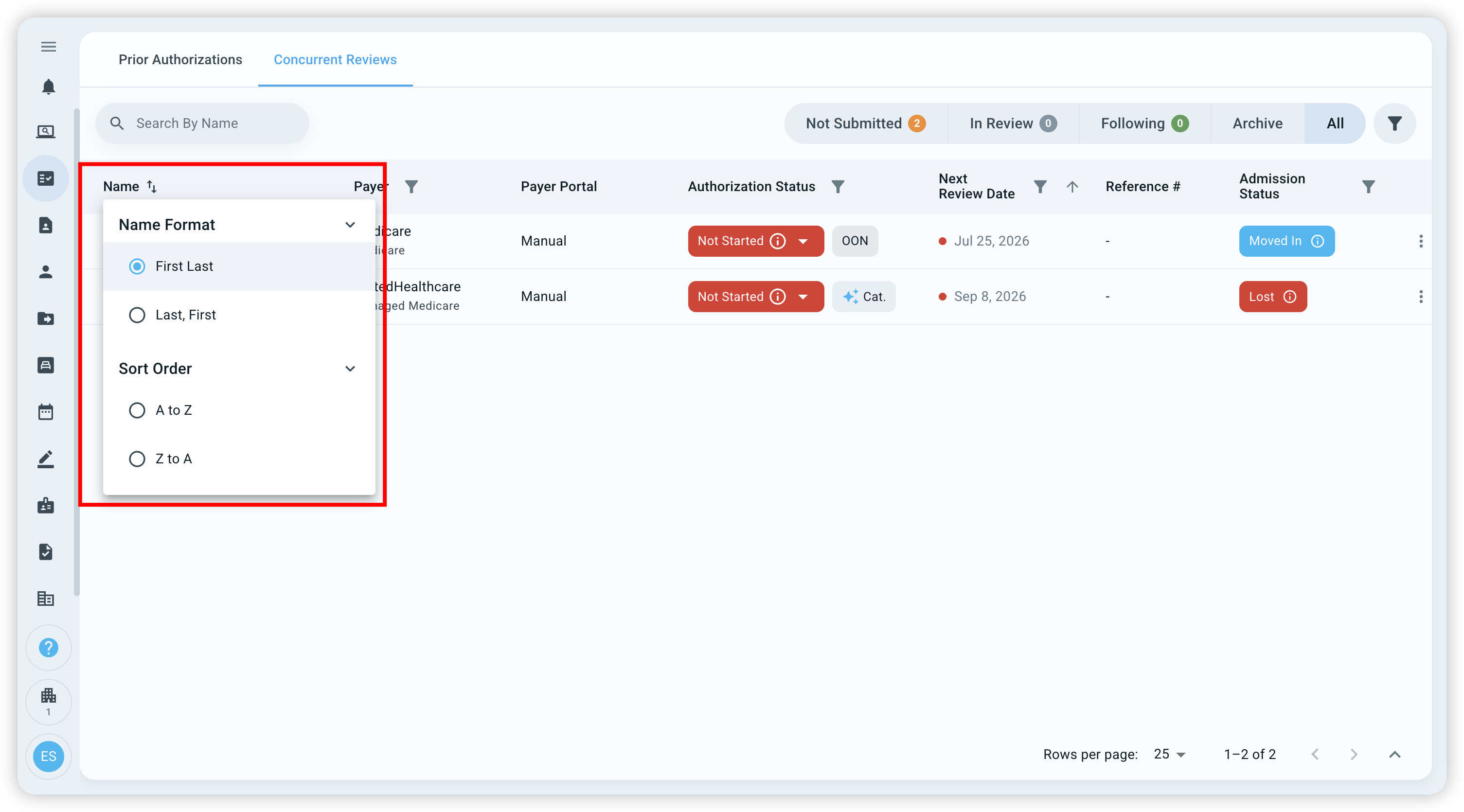The height and width of the screenshot is (812, 1464).
Task: Filter the Authorization Status column
Action: (x=838, y=186)
